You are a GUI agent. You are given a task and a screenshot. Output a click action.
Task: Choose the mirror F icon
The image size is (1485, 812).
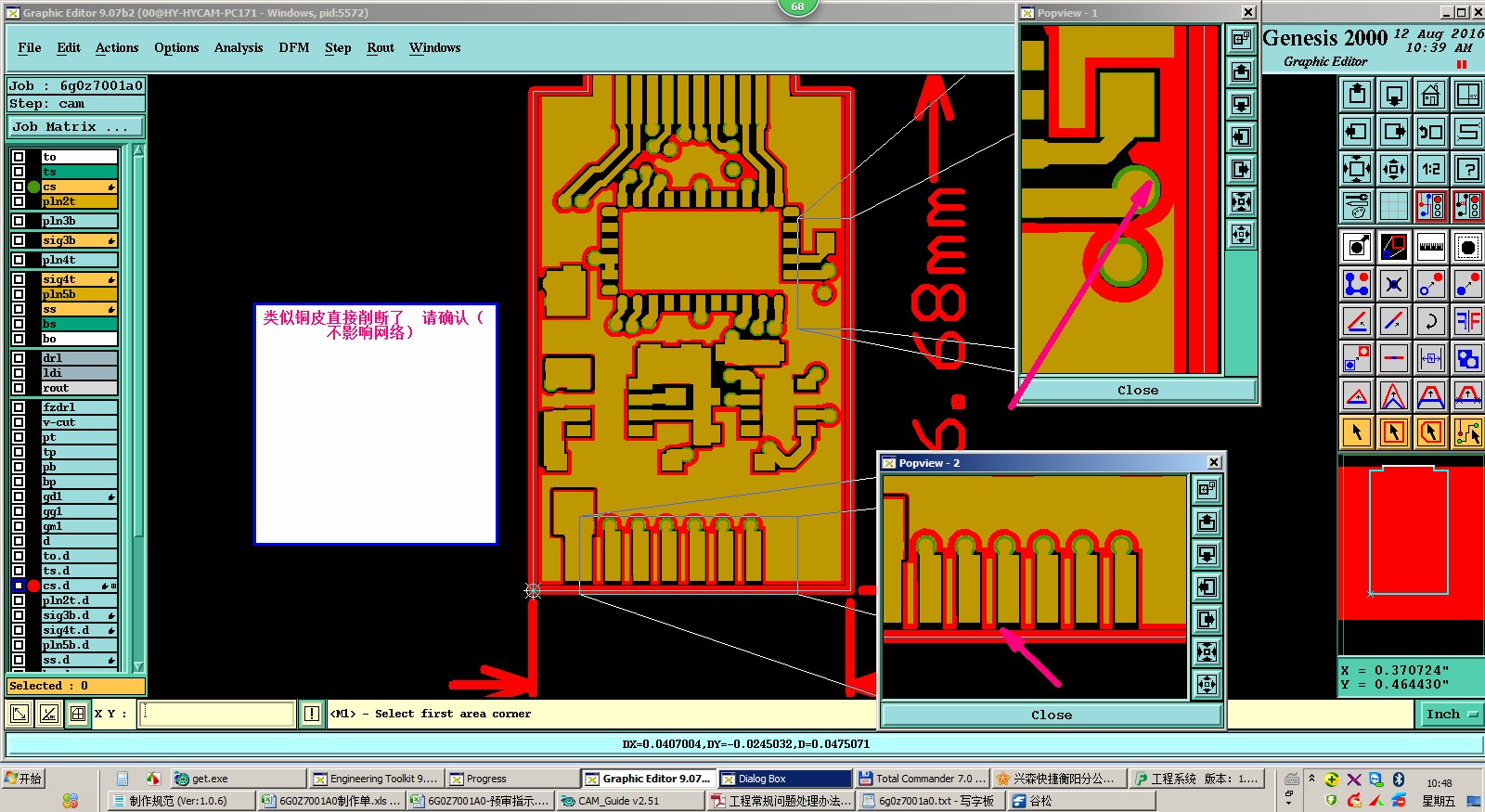[1468, 321]
